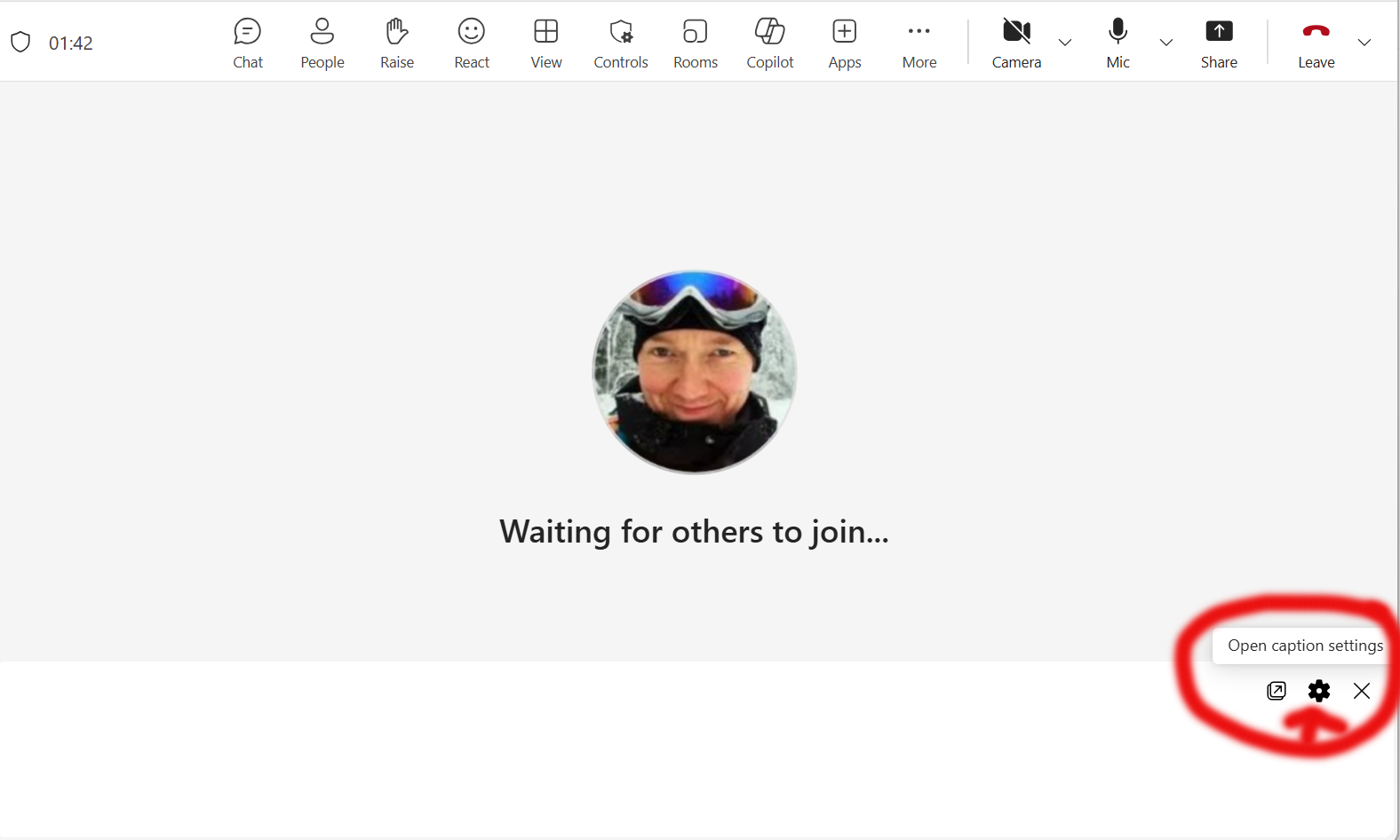1400x840 pixels.
Task: Open breakout Rooms
Action: tap(696, 43)
